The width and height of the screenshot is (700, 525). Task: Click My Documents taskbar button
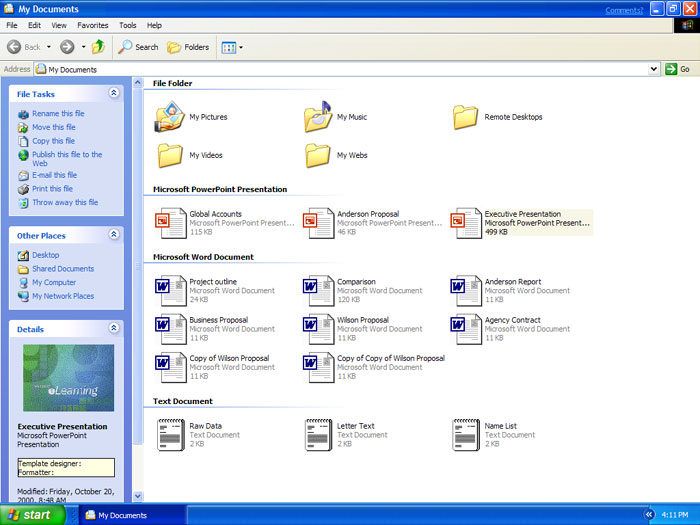pyautogui.click(x=133, y=515)
